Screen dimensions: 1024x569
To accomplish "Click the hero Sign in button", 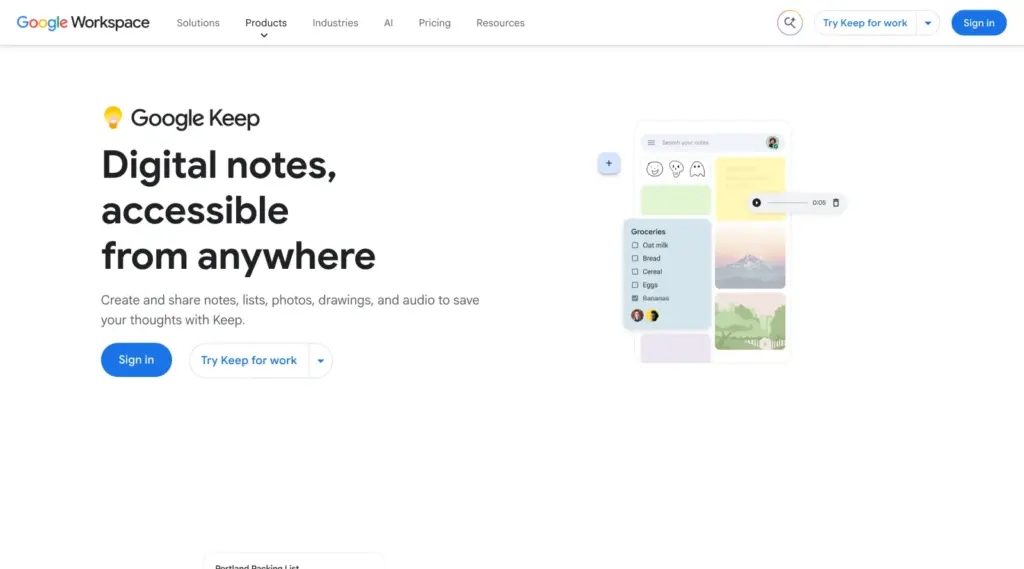I will [136, 360].
